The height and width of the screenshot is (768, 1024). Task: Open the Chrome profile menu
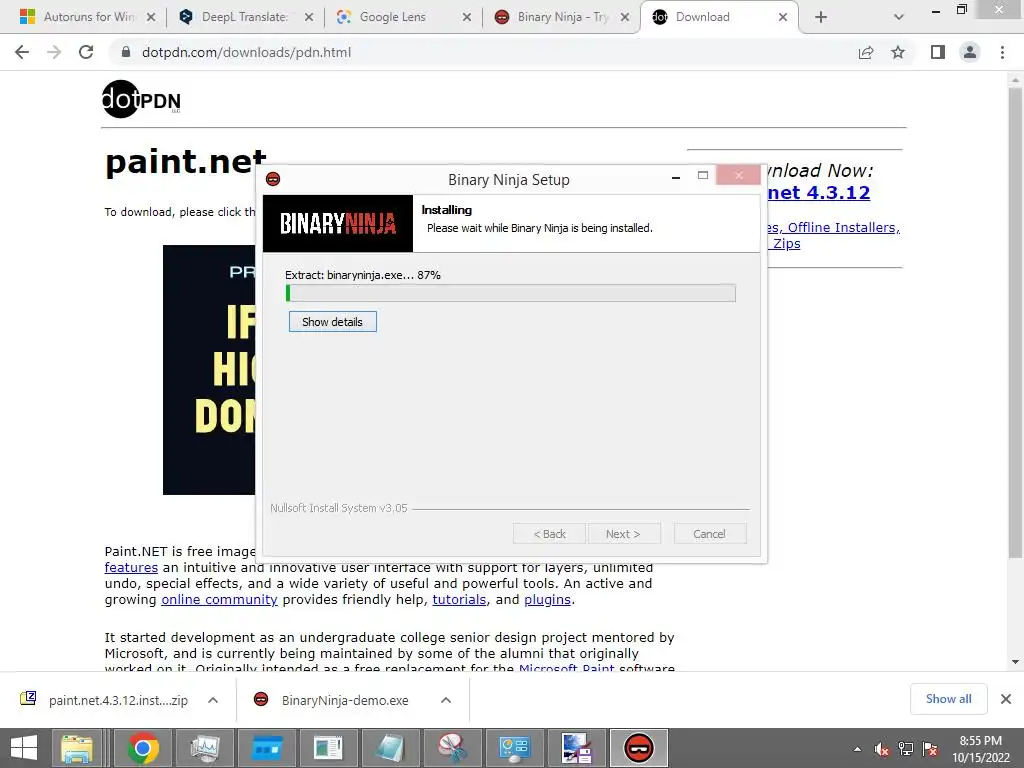click(x=970, y=52)
